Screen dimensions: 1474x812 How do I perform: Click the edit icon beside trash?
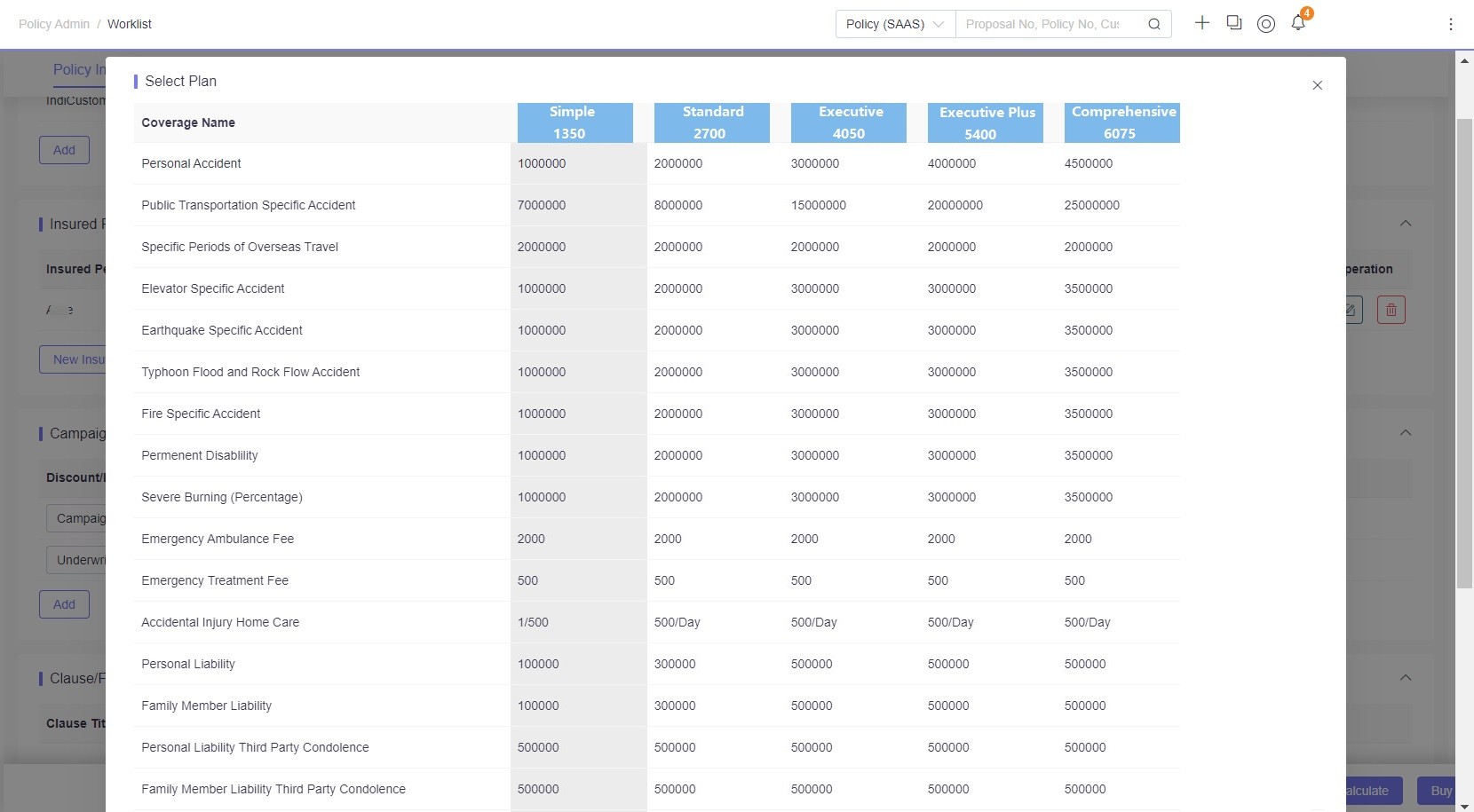tap(1352, 310)
